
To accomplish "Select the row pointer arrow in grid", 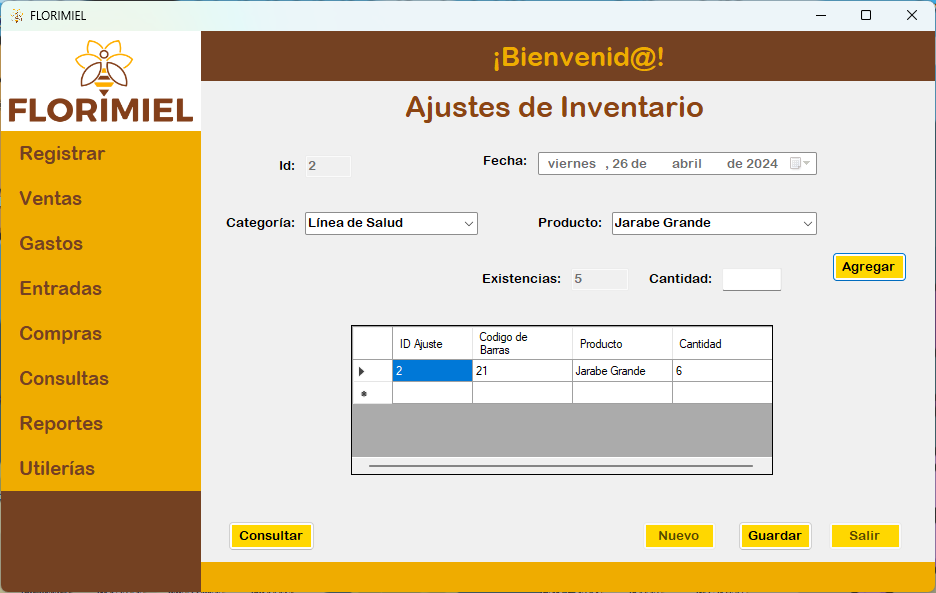I will pyautogui.click(x=362, y=371).
